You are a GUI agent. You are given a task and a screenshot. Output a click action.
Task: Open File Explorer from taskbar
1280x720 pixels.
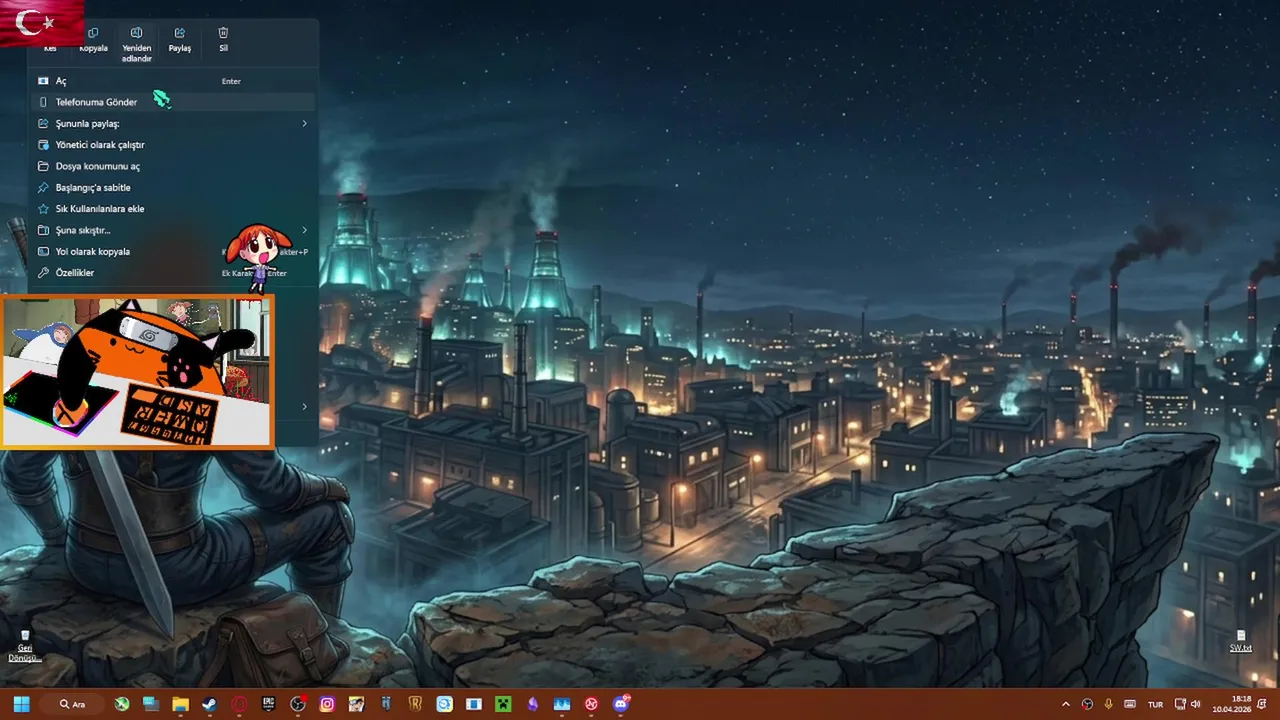pyautogui.click(x=180, y=704)
